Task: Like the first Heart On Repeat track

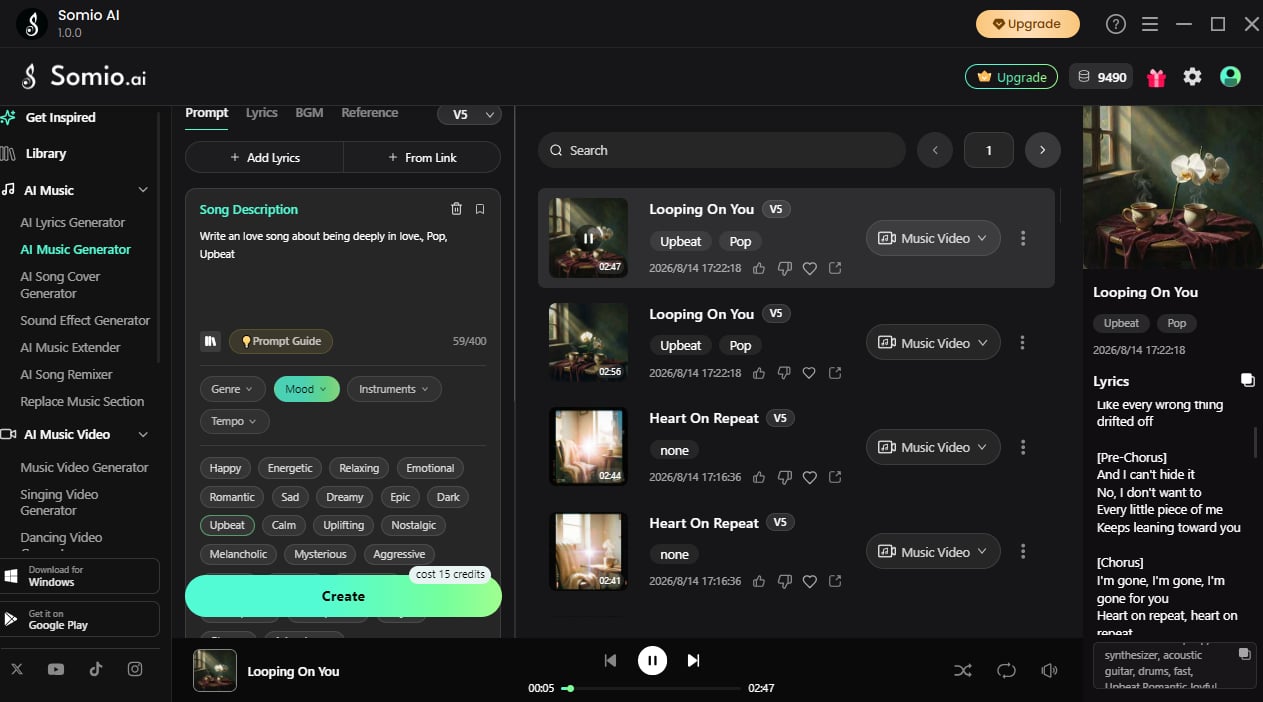Action: point(759,477)
